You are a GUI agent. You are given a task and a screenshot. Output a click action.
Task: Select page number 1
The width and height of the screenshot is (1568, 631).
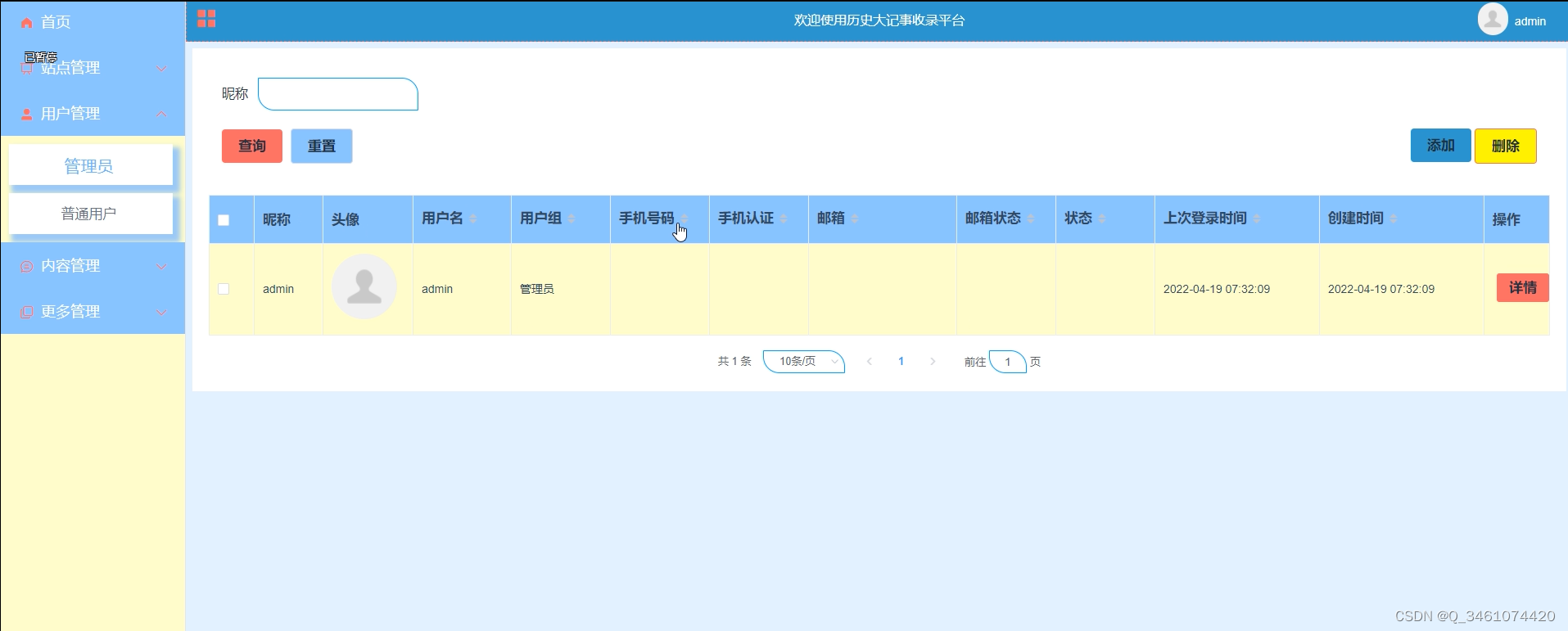tap(901, 362)
